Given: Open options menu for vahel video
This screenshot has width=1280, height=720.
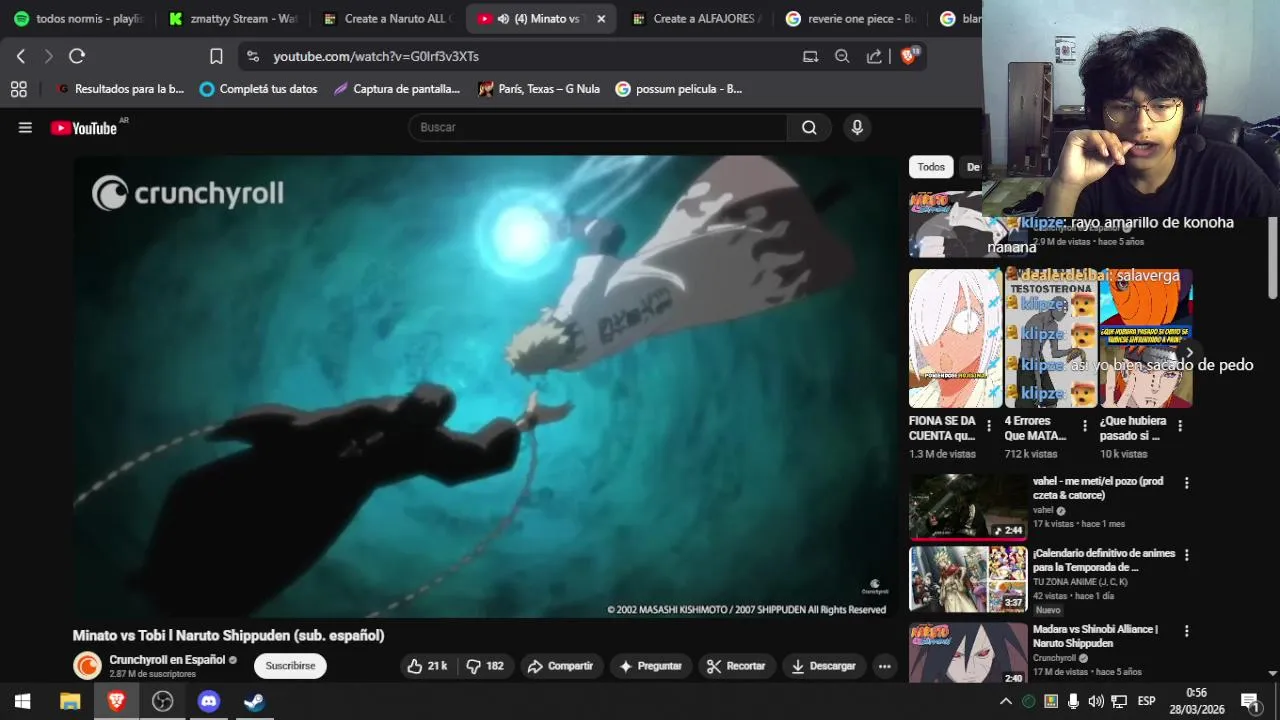Looking at the screenshot, I should (1187, 483).
